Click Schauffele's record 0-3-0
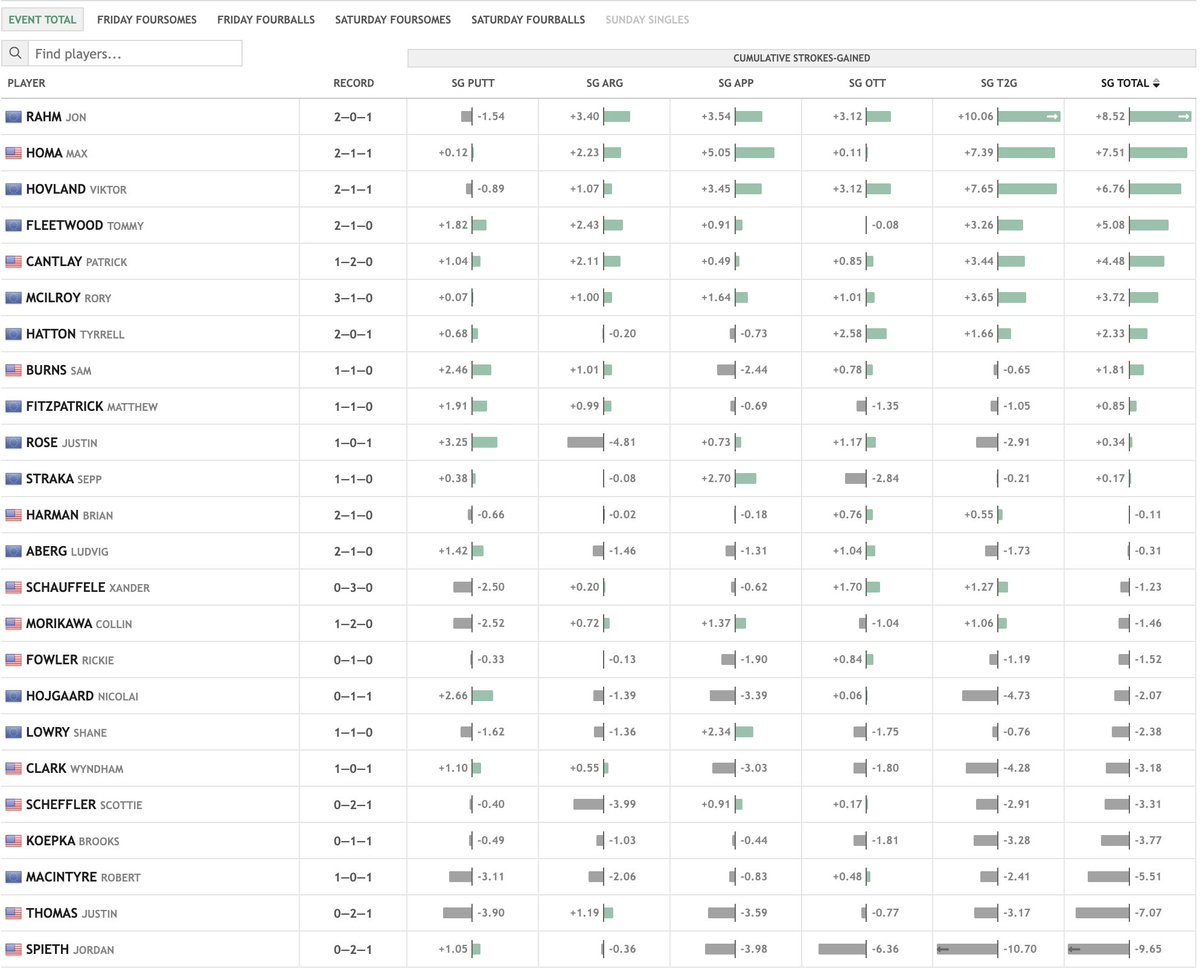Viewport: 1200px width, 969px height. (x=354, y=587)
